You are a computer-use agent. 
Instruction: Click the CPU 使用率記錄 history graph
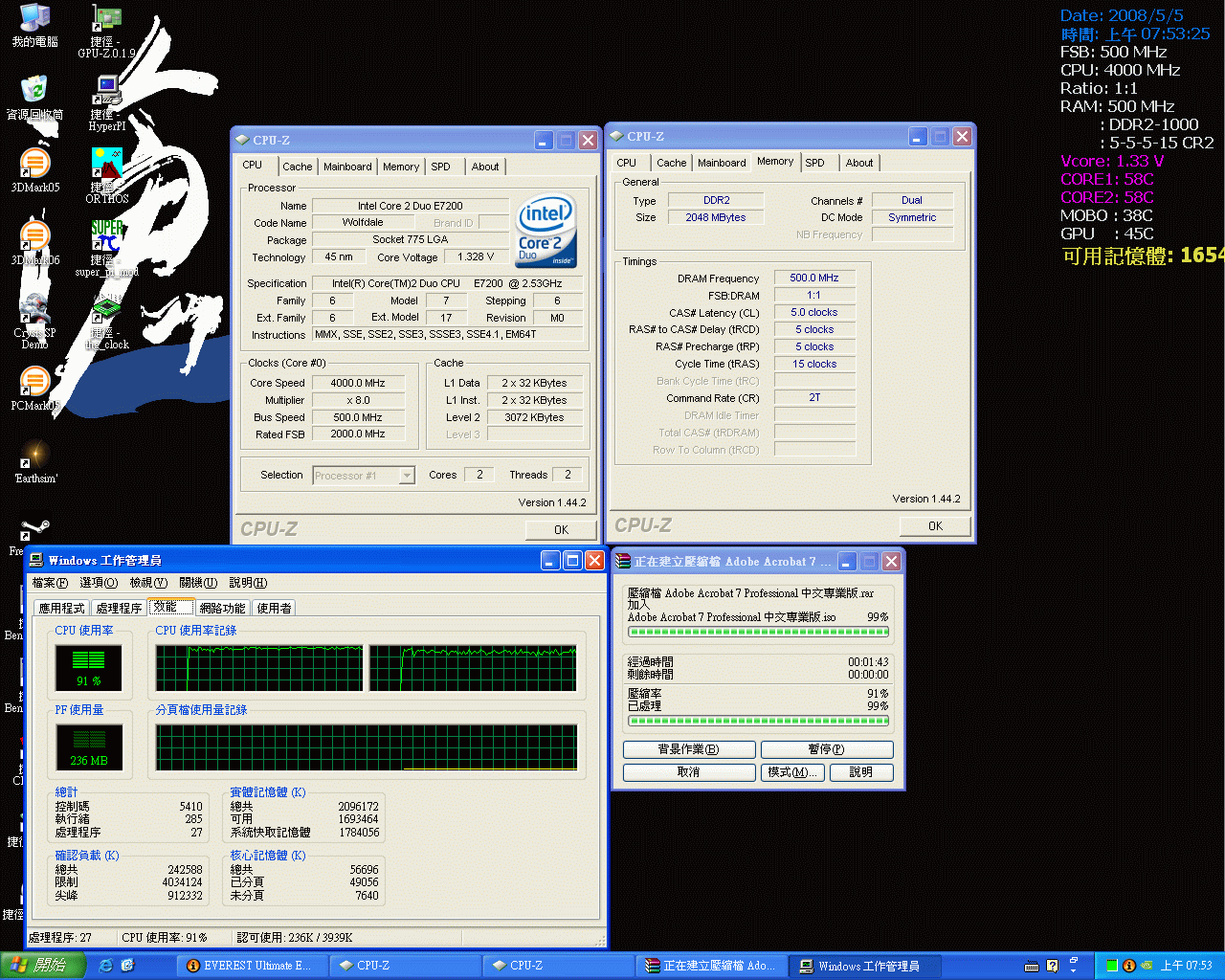point(367,667)
